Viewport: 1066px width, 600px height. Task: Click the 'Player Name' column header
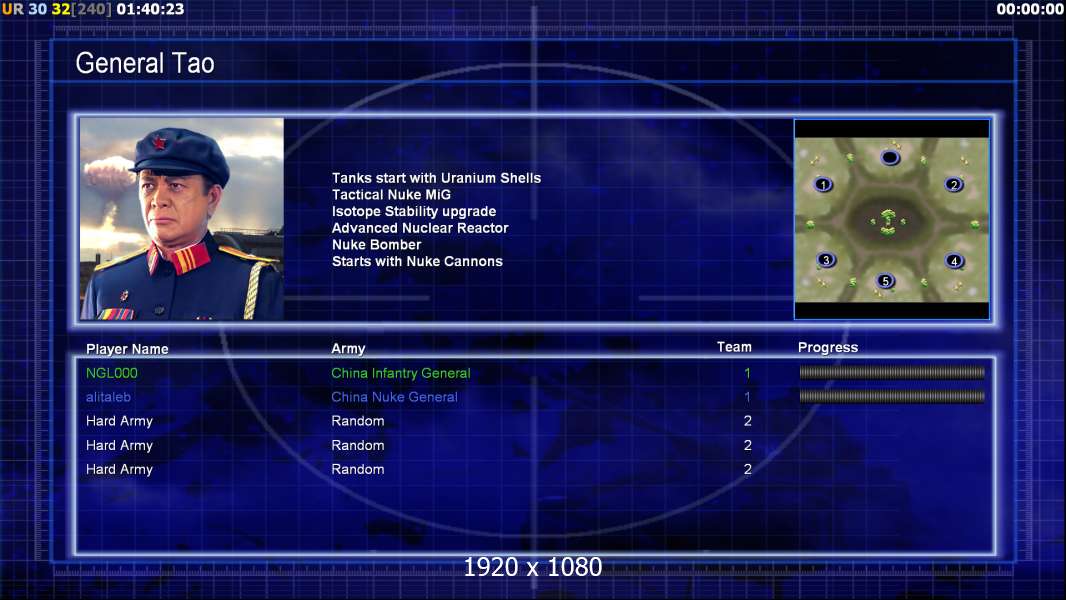pyautogui.click(x=127, y=349)
